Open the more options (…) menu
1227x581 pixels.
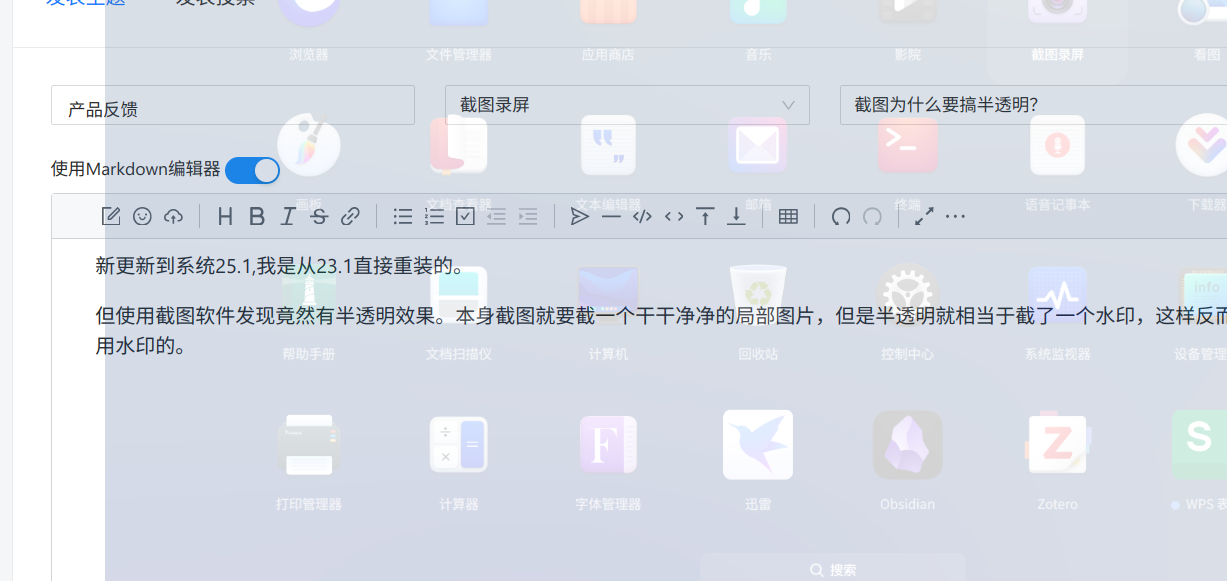[956, 216]
